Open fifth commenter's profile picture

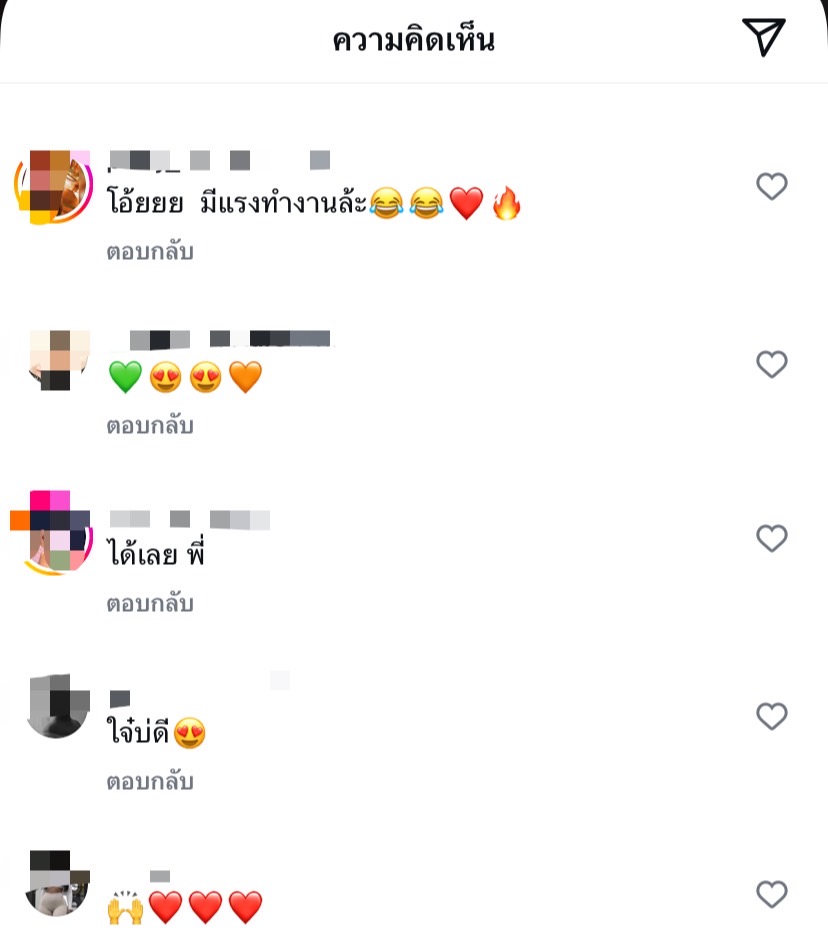58,883
